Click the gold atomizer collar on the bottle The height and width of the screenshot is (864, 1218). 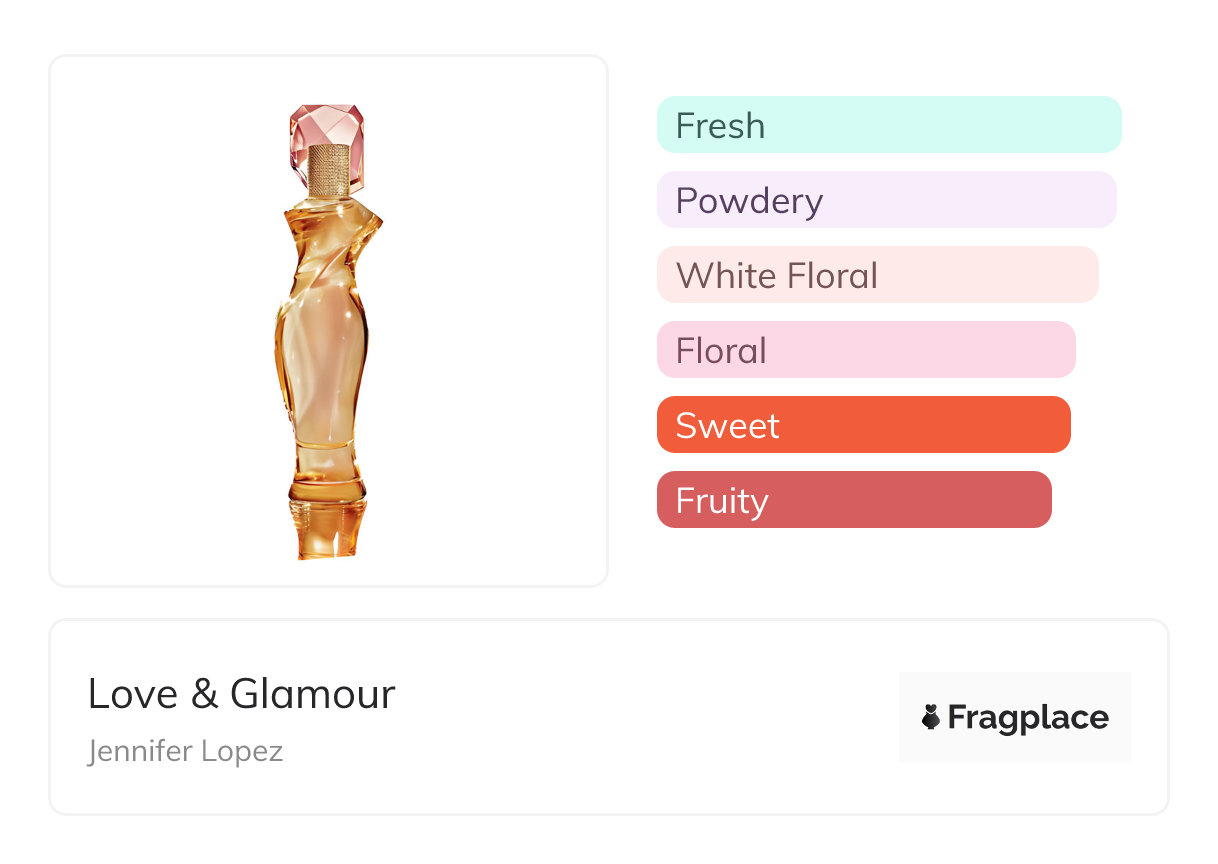[x=329, y=171]
